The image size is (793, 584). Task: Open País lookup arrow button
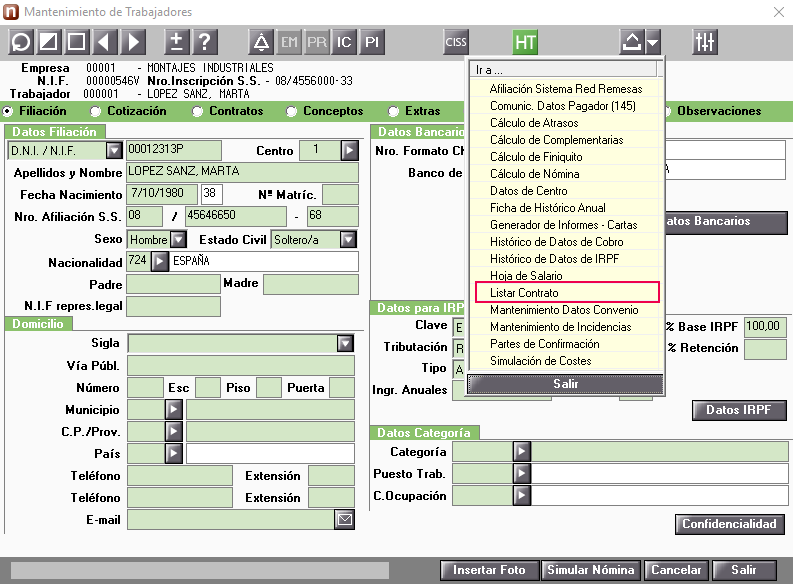[x=173, y=453]
